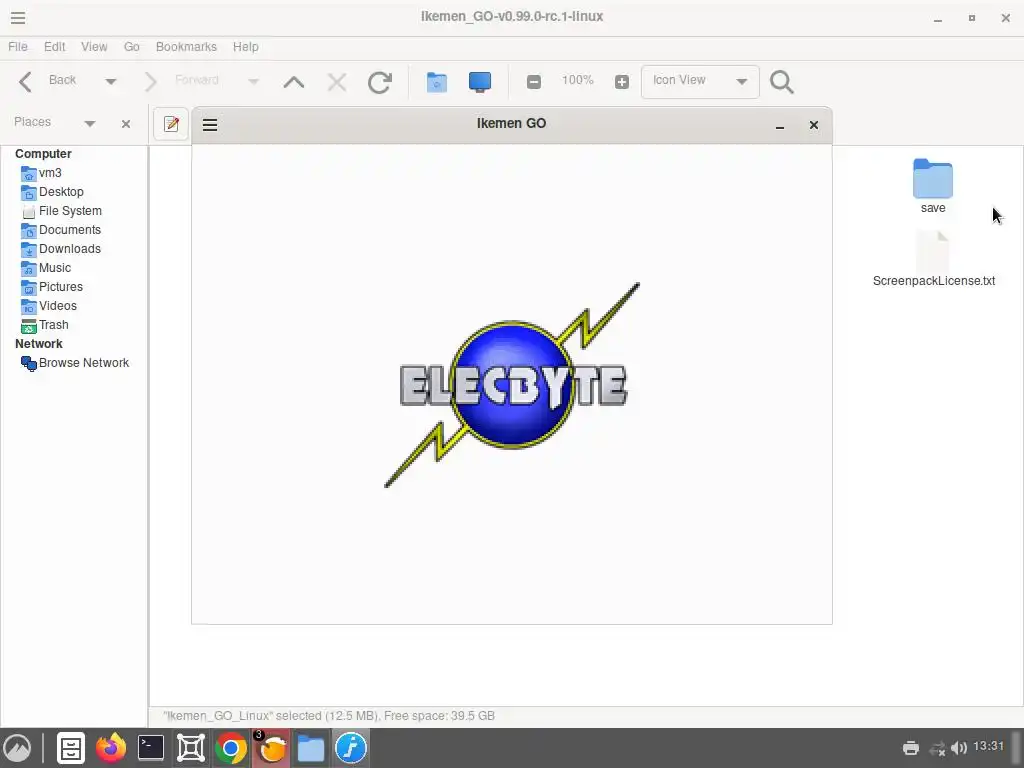Open the Bookmarks menu
The height and width of the screenshot is (768, 1024).
pos(186,47)
